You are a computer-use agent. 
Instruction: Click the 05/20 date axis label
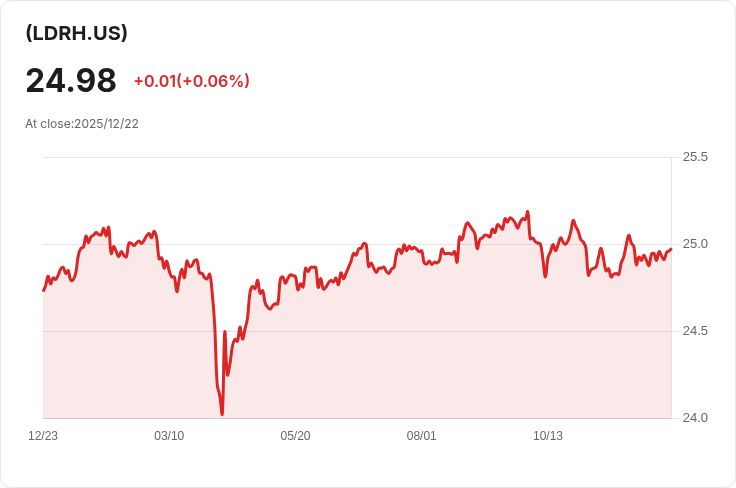[295, 436]
